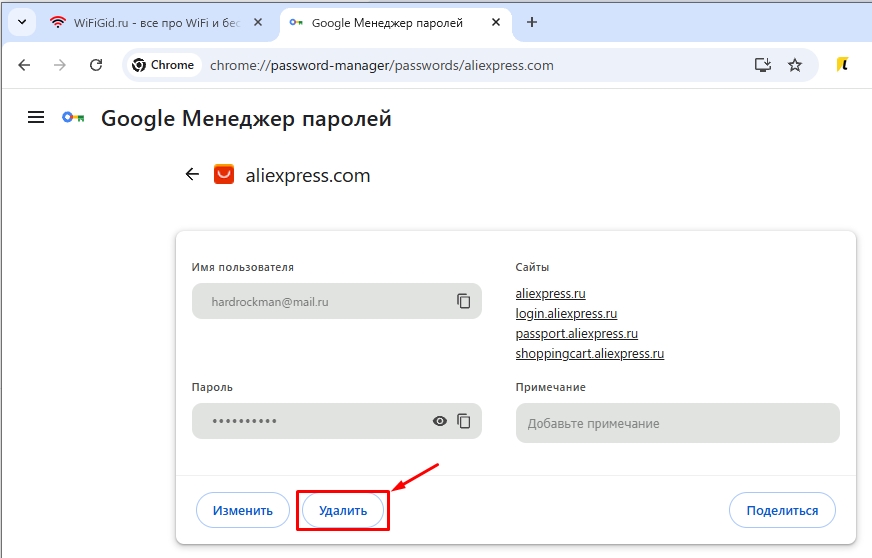Click the Имя пользователя label

coord(242,267)
